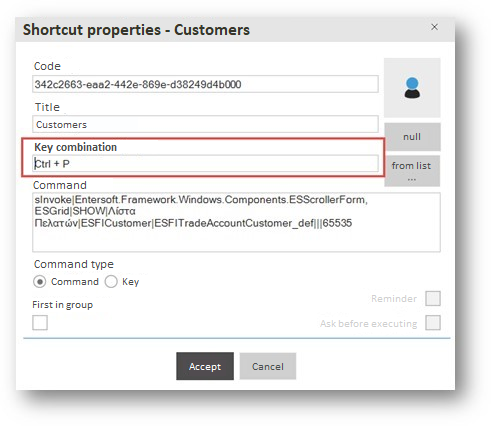Image resolution: width=491 pixels, height=426 pixels.
Task: Toggle the Reminder checkbox
Action: pos(433,298)
